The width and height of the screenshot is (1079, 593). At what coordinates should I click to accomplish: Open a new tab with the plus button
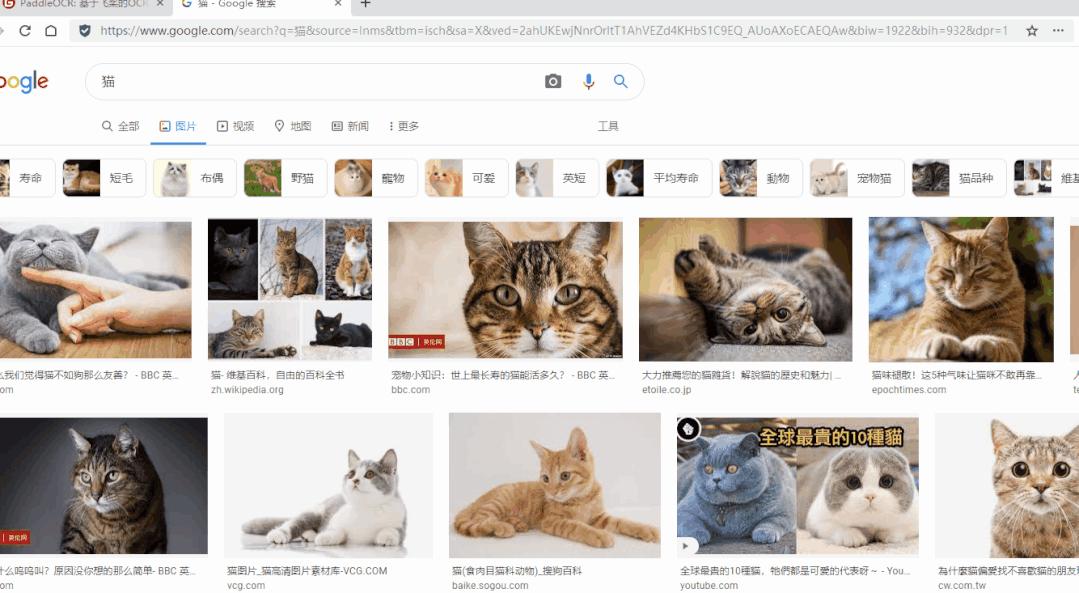pyautogui.click(x=365, y=4)
